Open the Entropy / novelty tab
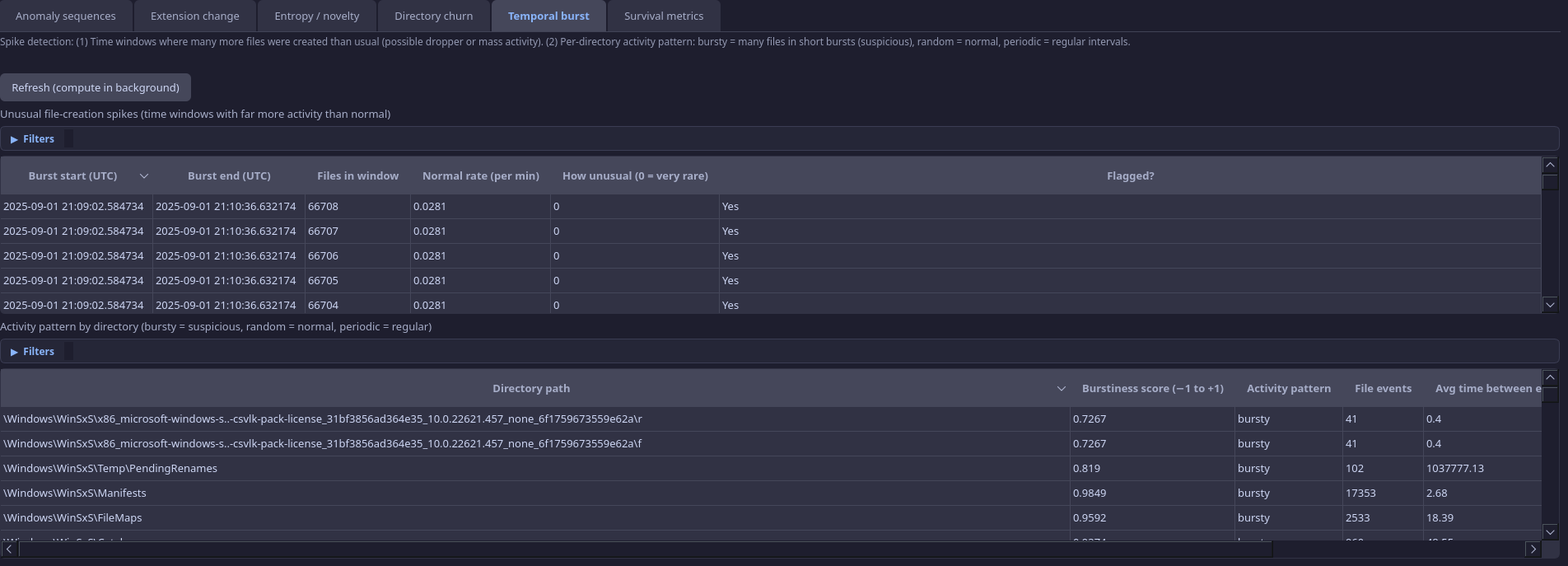1568x566 pixels. click(316, 16)
